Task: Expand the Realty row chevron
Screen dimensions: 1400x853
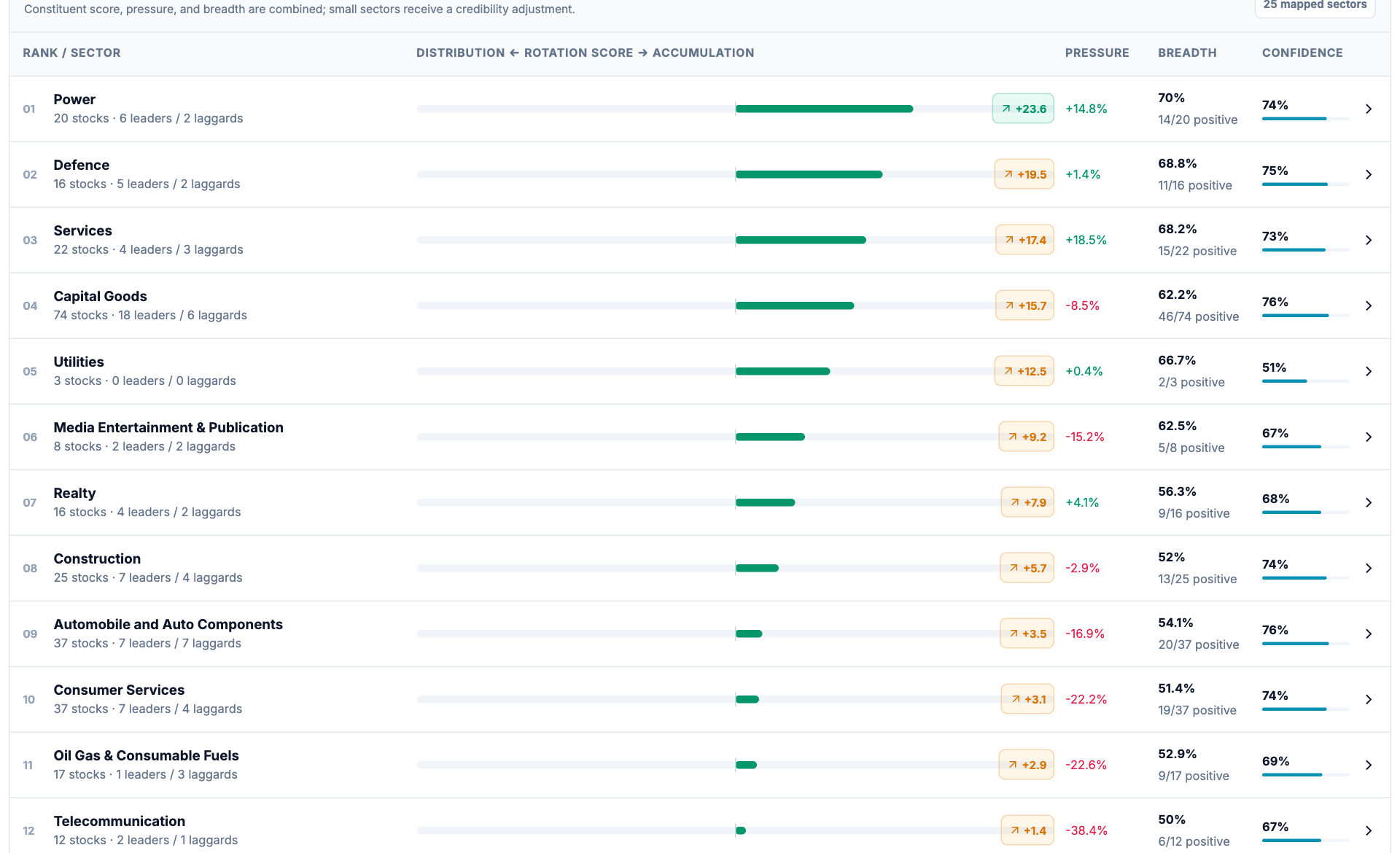Action: tap(1368, 502)
